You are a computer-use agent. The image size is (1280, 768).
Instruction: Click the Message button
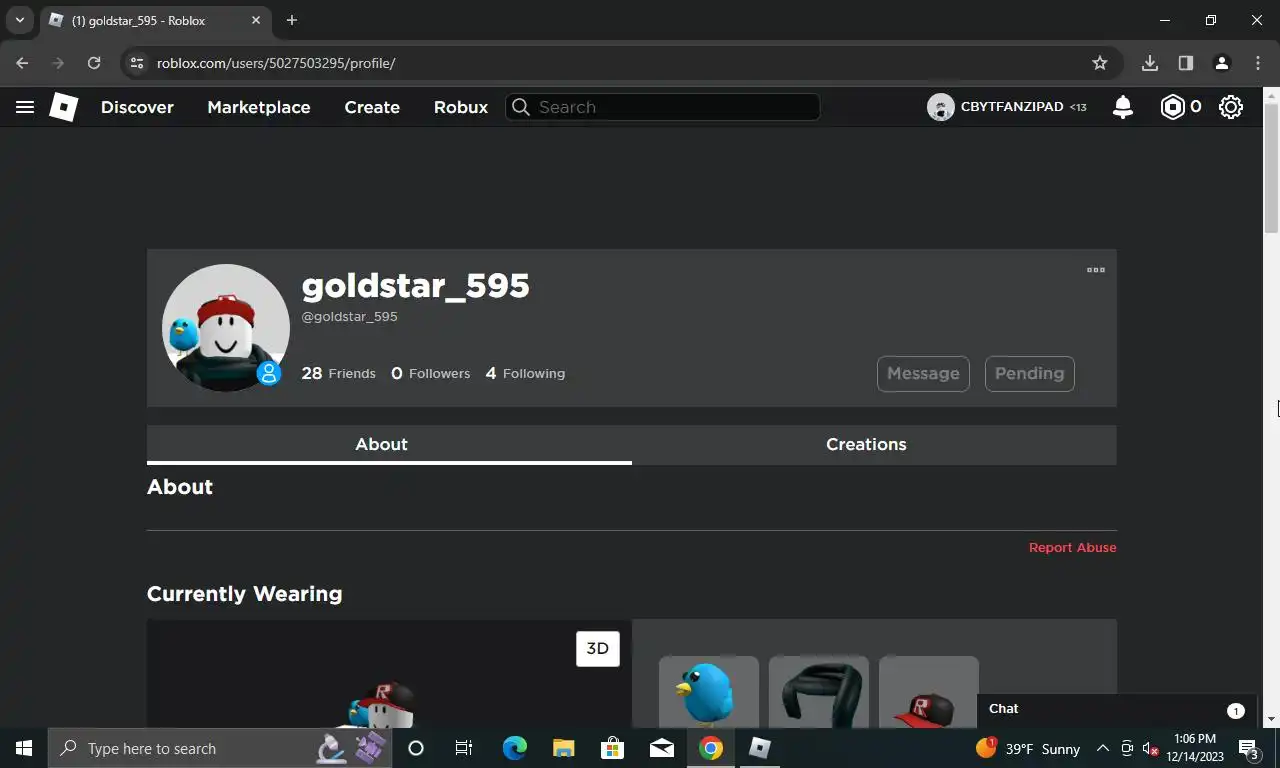click(923, 373)
